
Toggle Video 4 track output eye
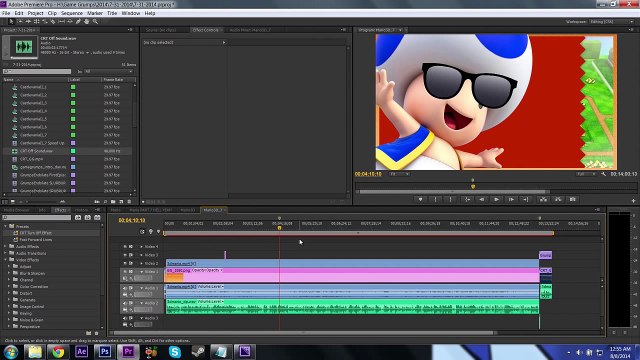[125, 247]
